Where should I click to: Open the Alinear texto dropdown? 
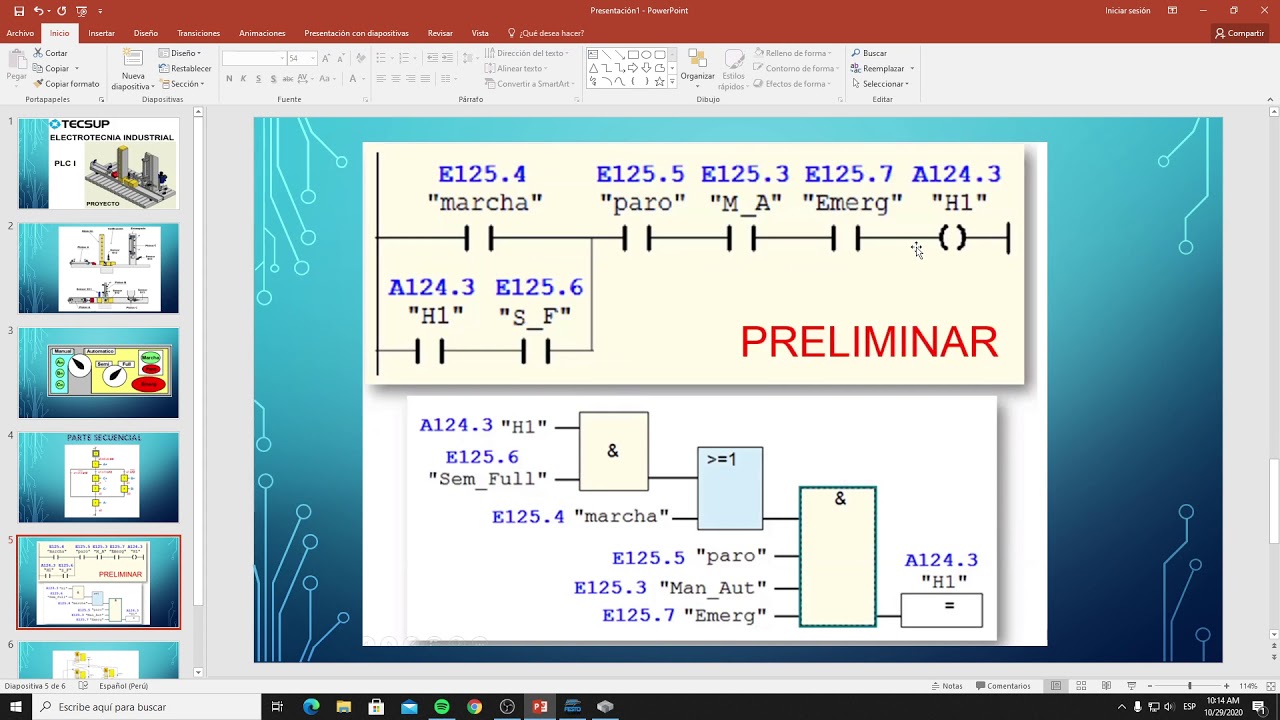coord(517,69)
